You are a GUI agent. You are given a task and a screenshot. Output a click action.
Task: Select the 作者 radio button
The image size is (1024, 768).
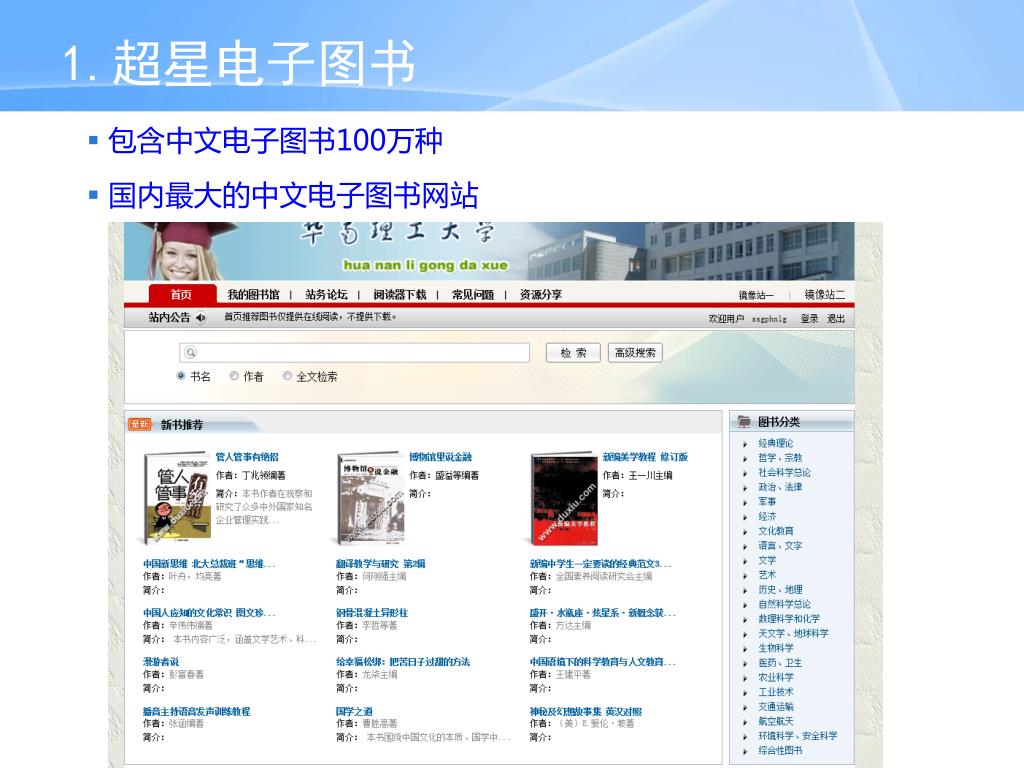tap(234, 376)
